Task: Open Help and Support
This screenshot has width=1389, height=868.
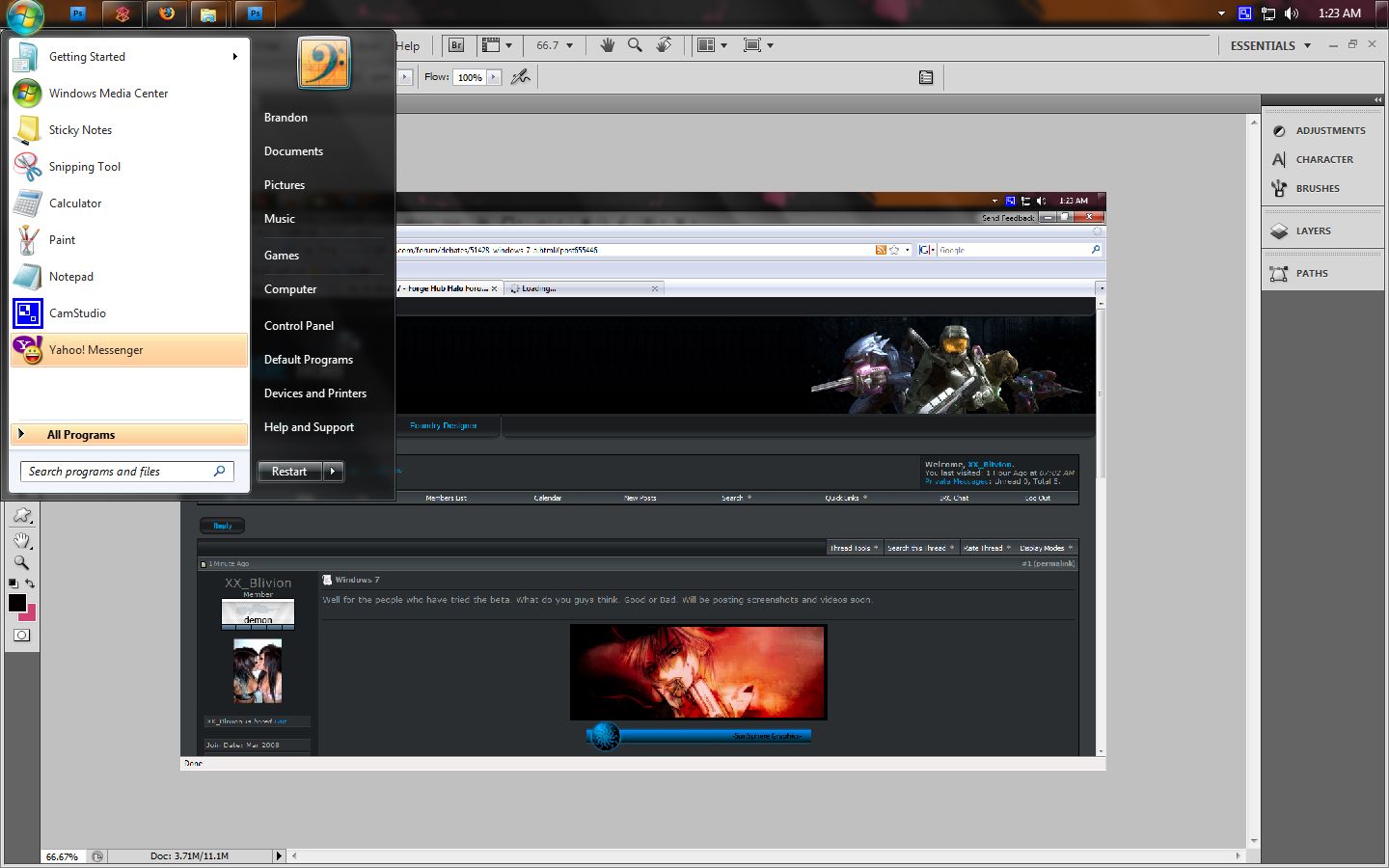Action: pos(309,427)
